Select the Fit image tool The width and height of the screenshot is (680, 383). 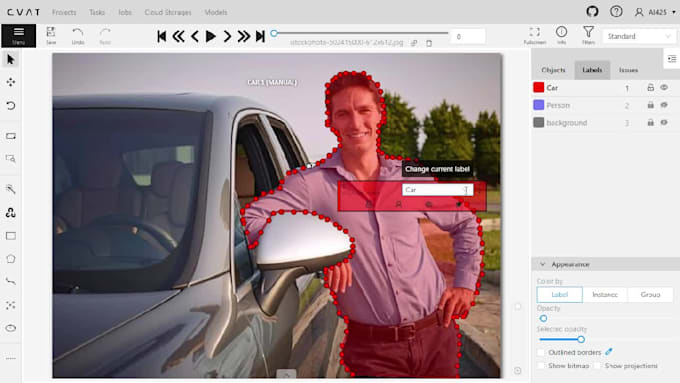coord(11,136)
